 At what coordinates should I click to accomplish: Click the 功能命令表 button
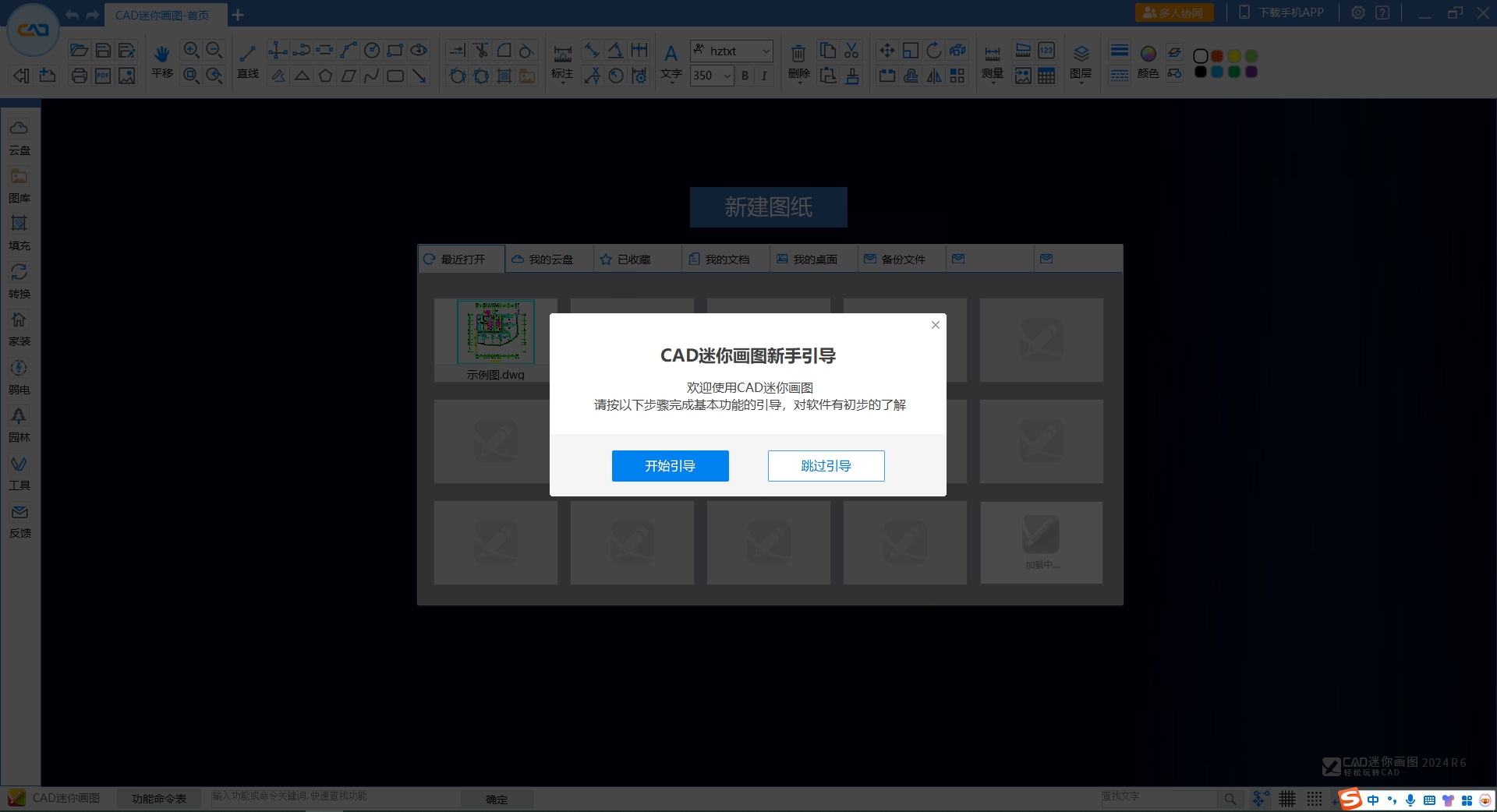[159, 799]
